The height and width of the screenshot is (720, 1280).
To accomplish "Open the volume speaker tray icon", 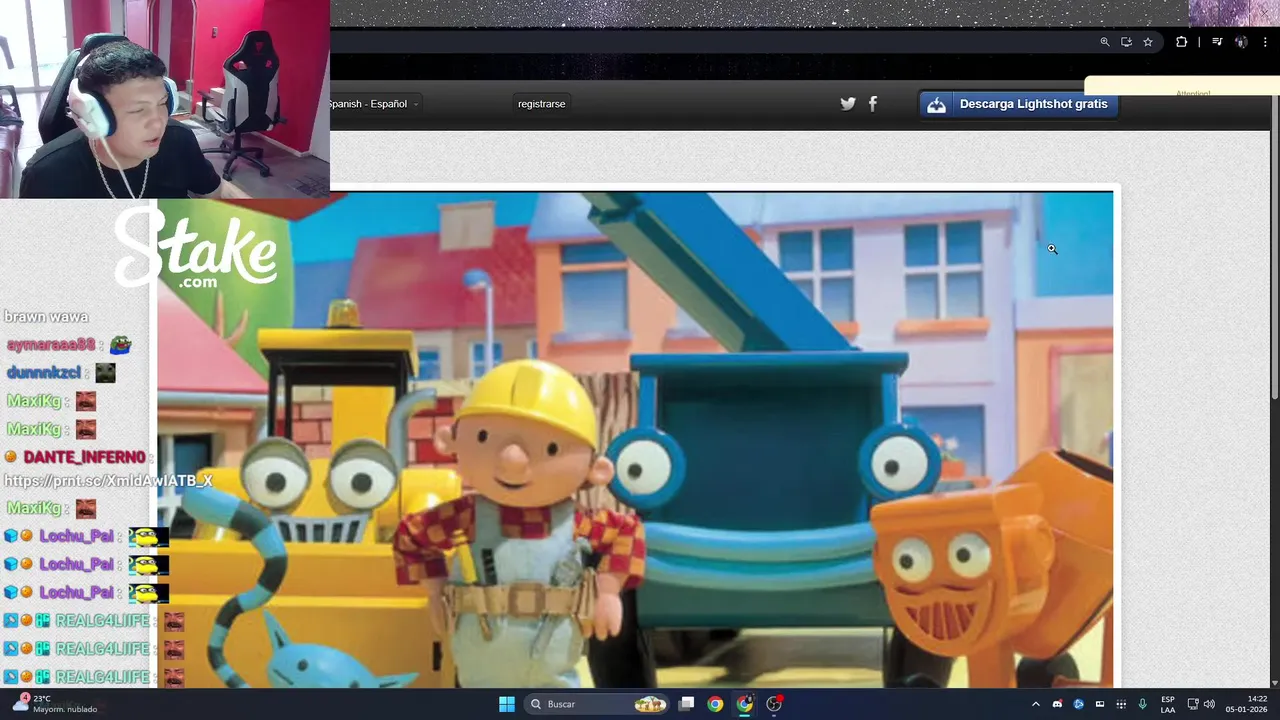I will pos(1209,704).
